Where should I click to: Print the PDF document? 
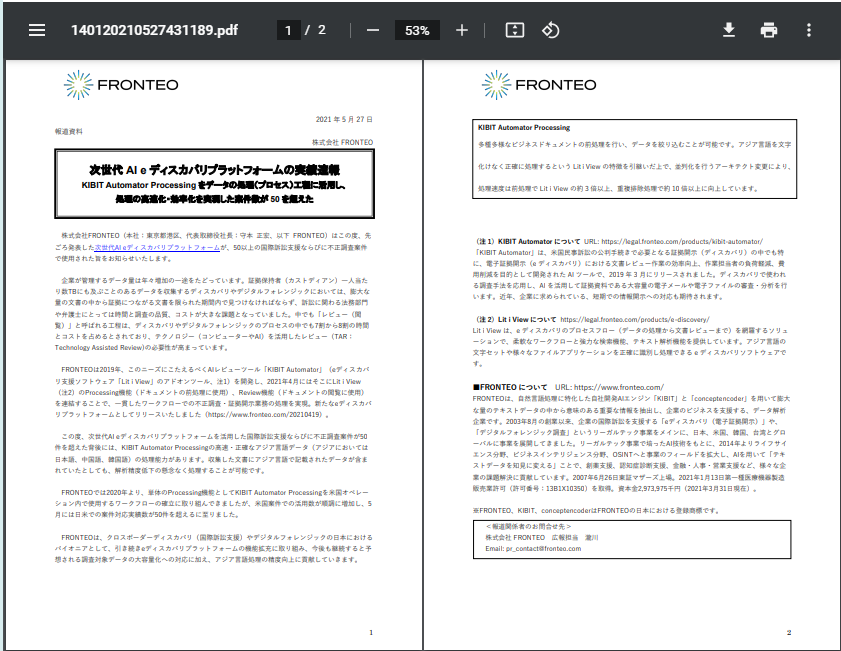pyautogui.click(x=769, y=30)
